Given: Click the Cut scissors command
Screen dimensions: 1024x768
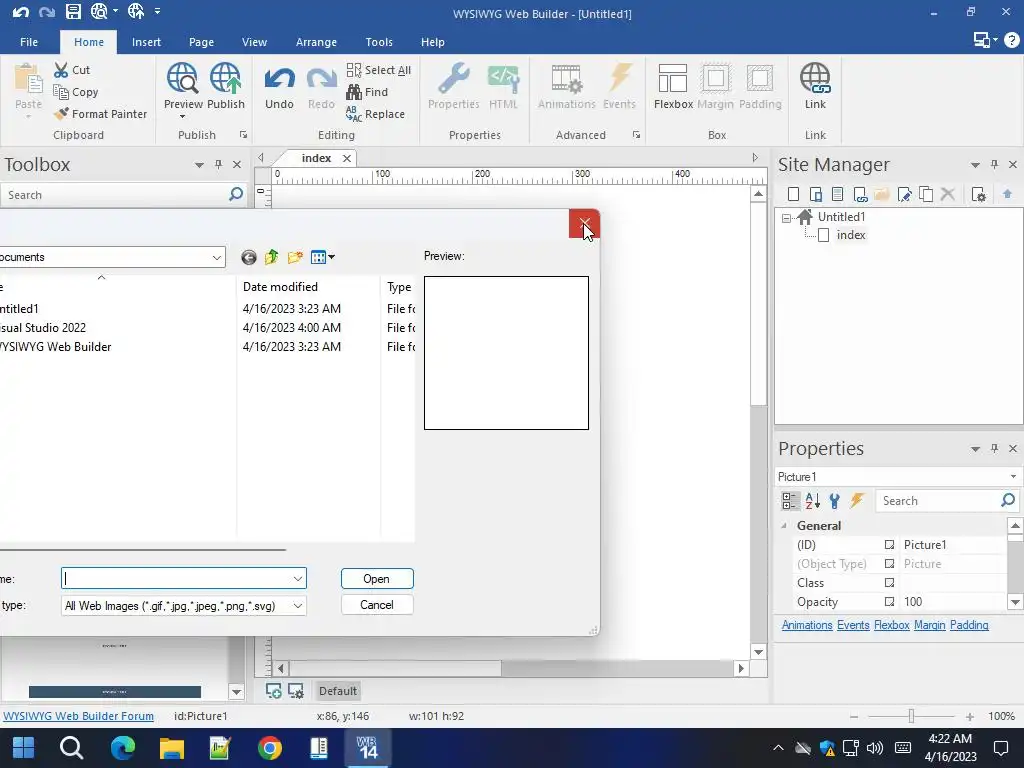Looking at the screenshot, I should click(72, 70).
